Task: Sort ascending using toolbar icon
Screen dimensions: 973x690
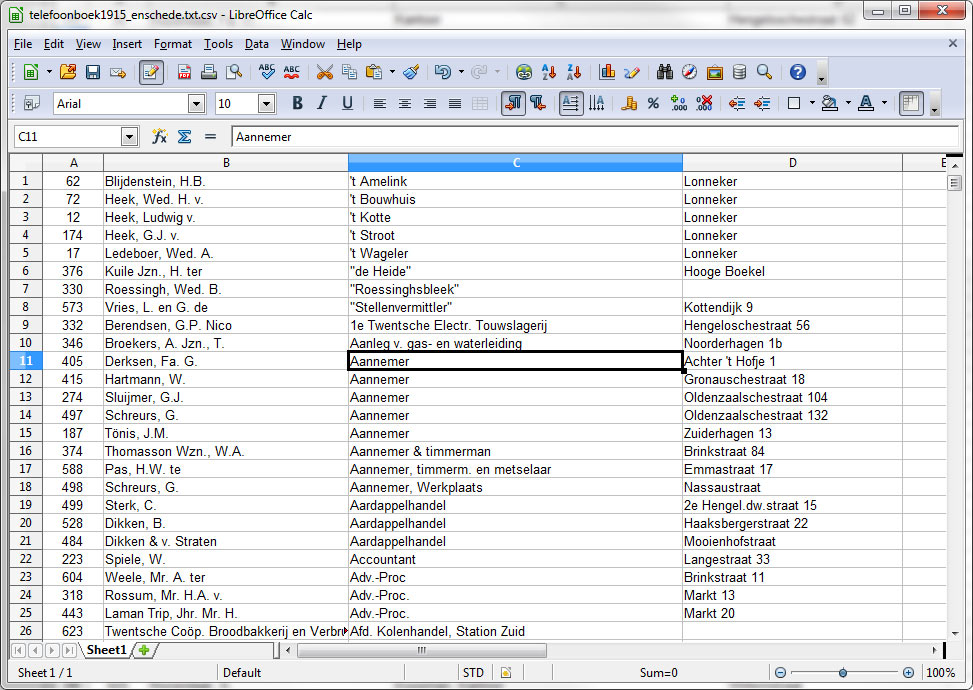Action: [549, 72]
